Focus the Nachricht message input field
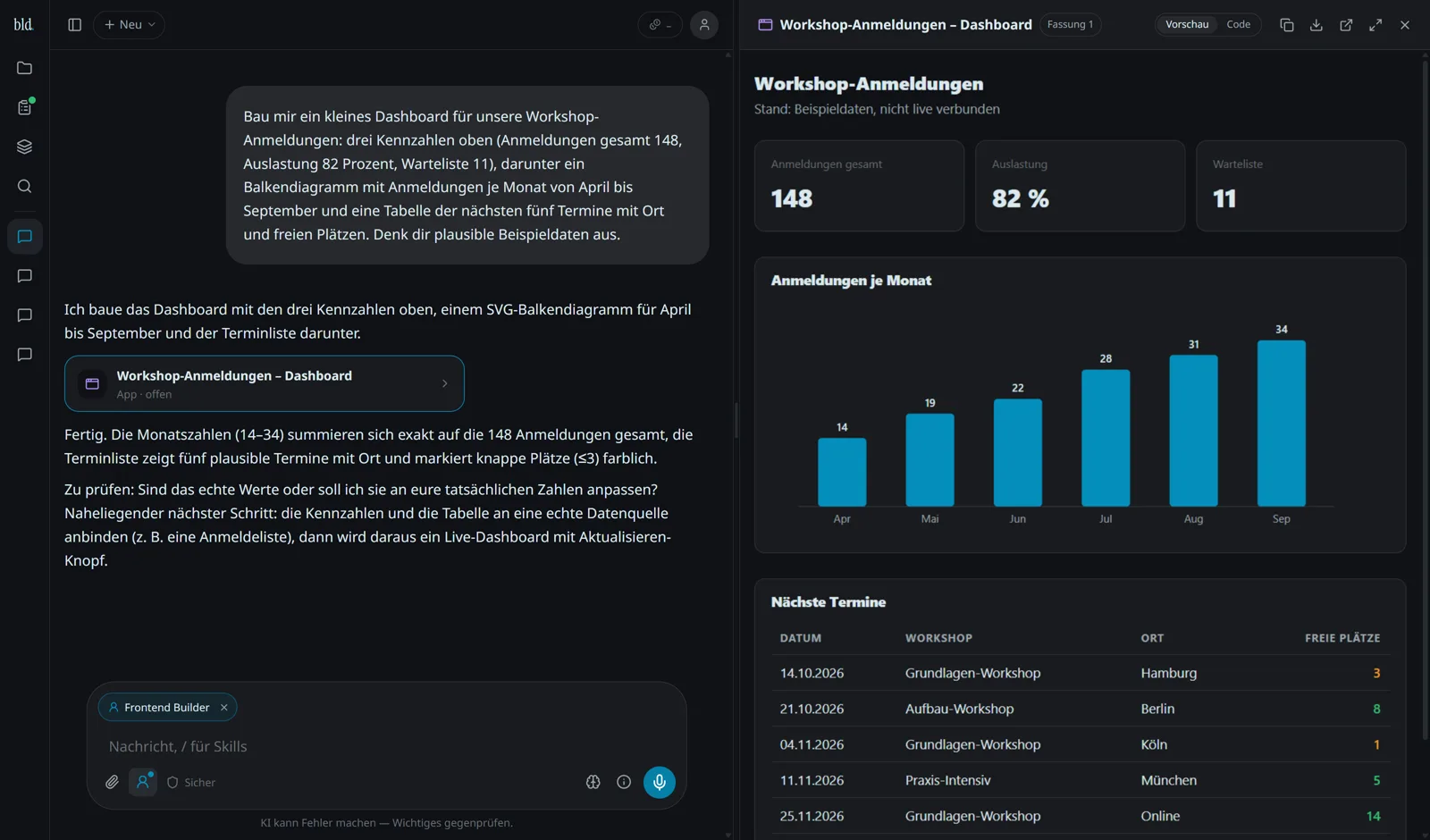1430x840 pixels. 386,747
